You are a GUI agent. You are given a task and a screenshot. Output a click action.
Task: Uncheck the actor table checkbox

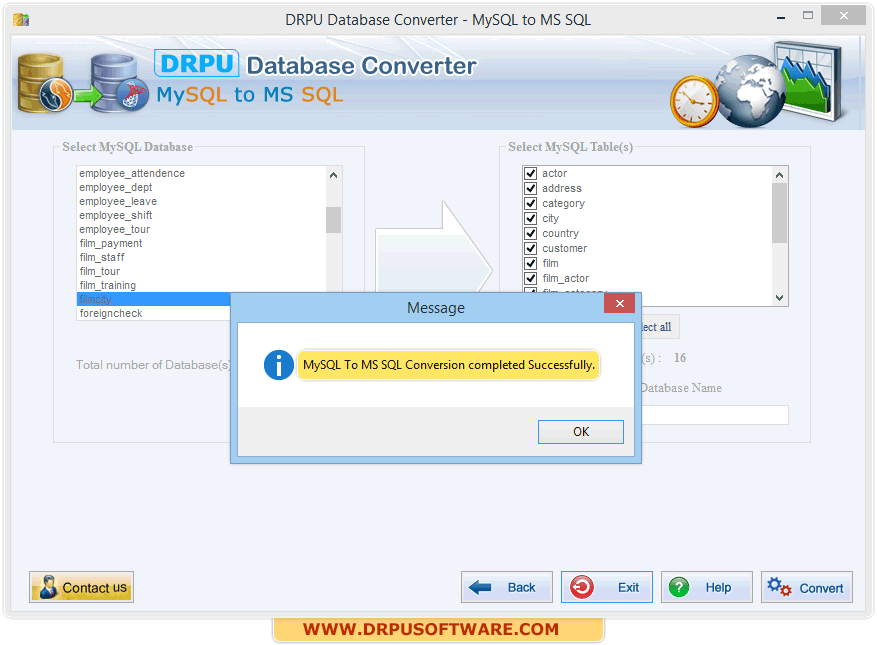click(x=531, y=173)
